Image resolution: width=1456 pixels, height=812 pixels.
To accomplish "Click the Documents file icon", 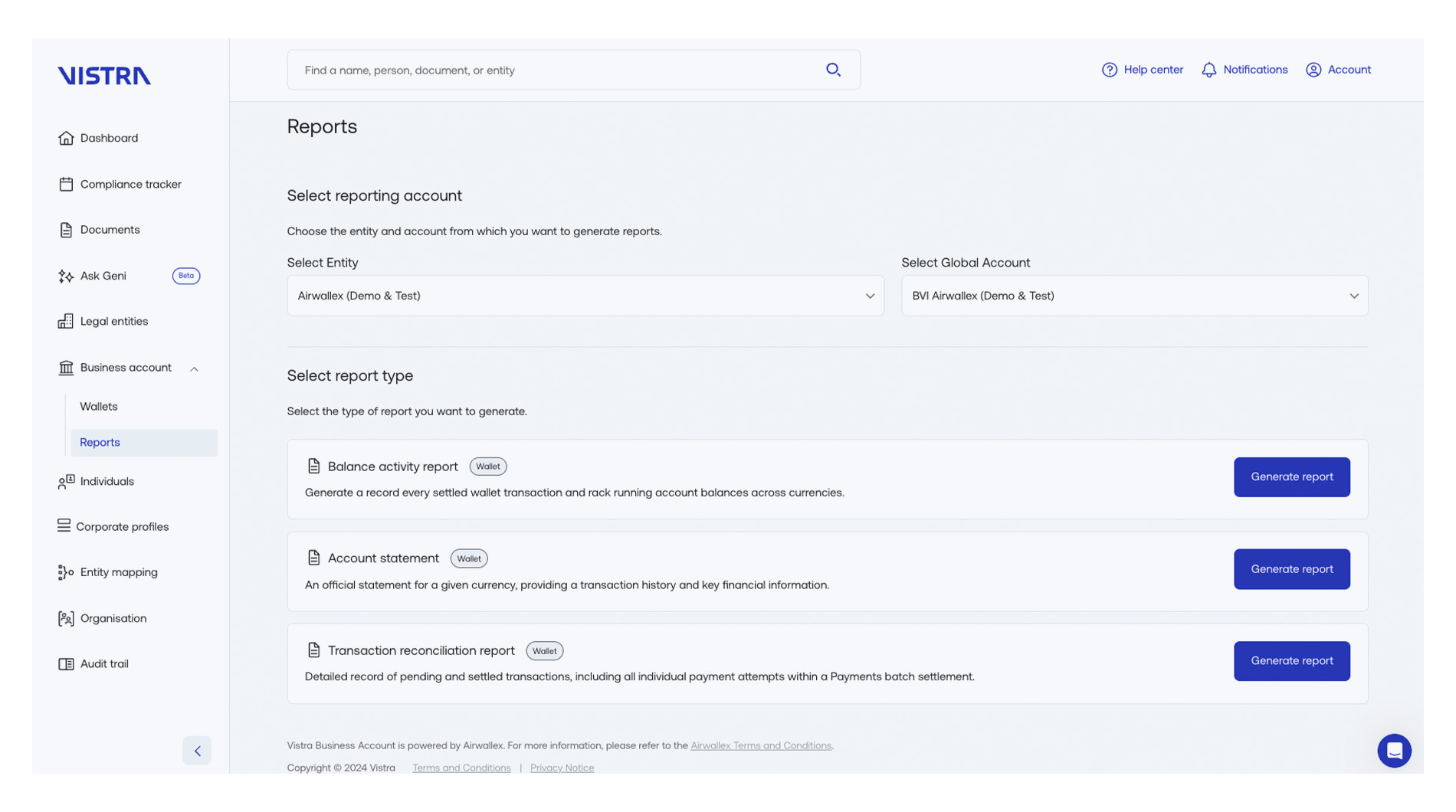I will coord(66,230).
